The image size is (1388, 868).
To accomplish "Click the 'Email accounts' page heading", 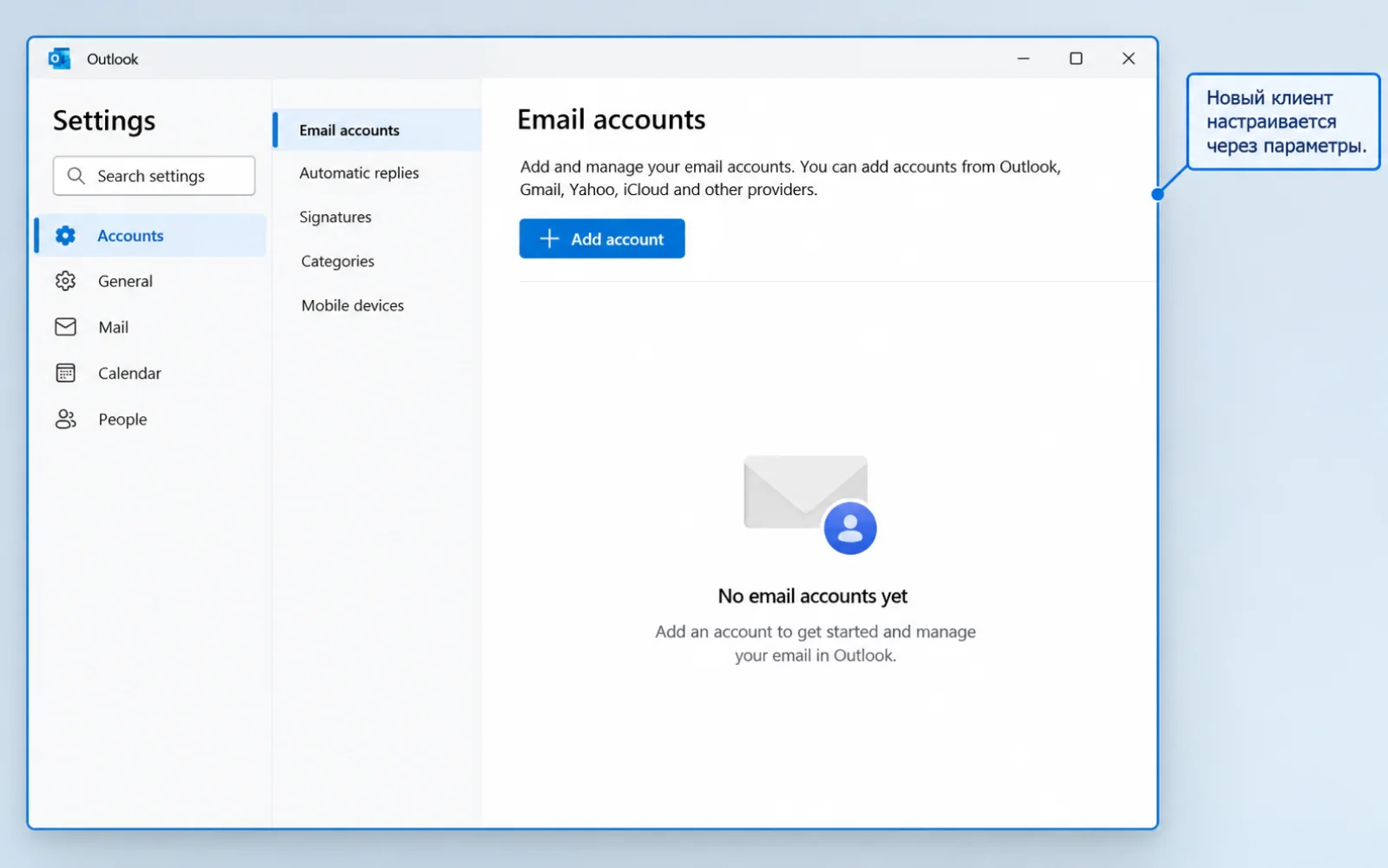I will pos(612,120).
